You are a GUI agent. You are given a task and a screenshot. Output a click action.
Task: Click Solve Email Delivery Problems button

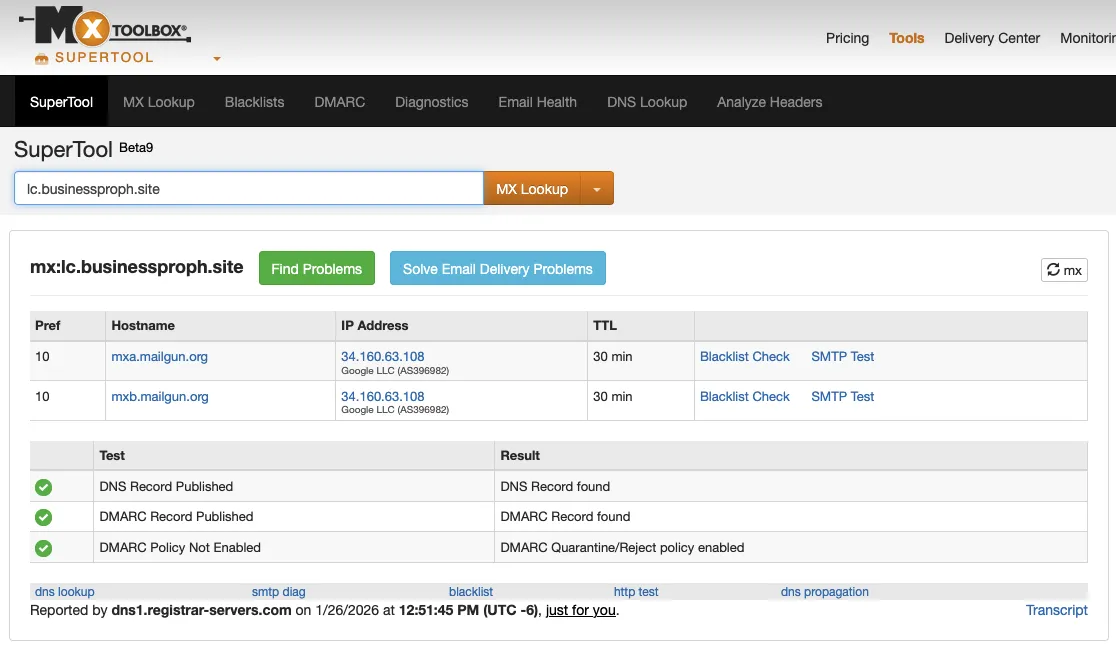coord(497,269)
